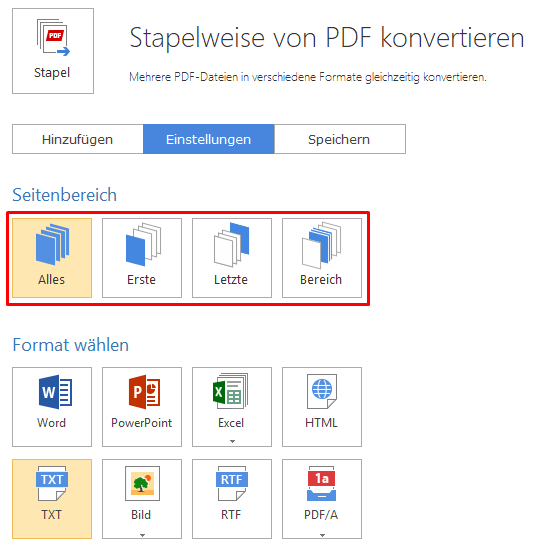
Task: Select the Bereich page range icon
Action: (322, 245)
